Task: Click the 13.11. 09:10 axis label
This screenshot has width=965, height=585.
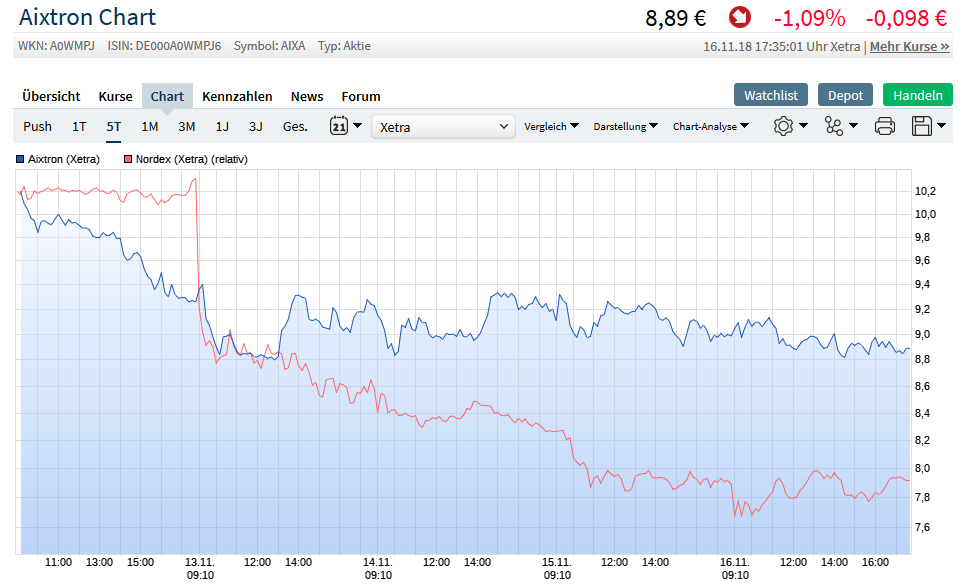Action: point(200,568)
